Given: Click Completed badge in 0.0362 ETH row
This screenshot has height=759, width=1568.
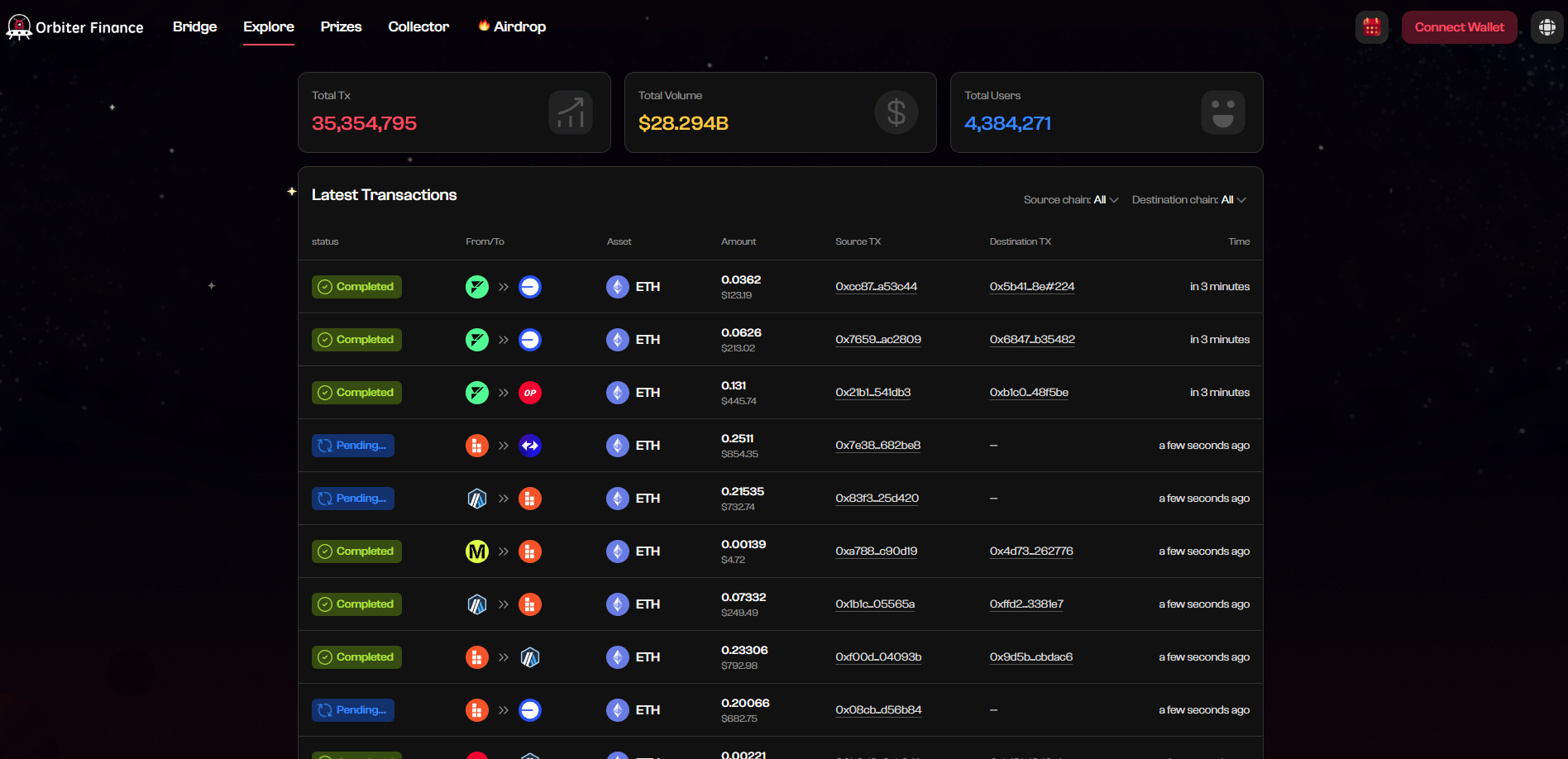Looking at the screenshot, I should [x=356, y=287].
